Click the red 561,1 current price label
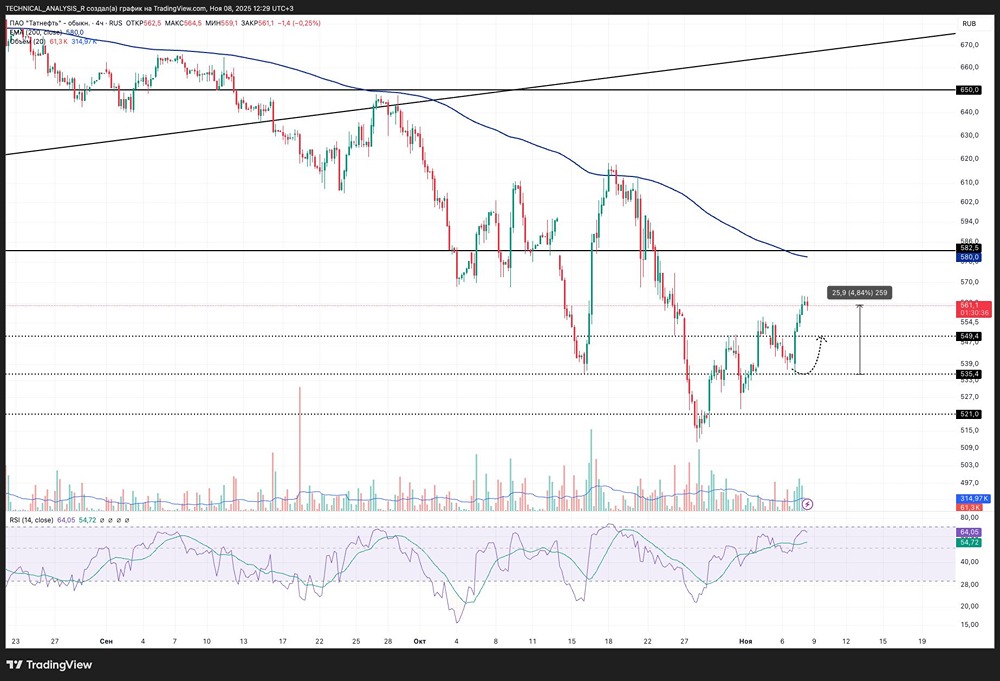1000x681 pixels. coord(968,305)
